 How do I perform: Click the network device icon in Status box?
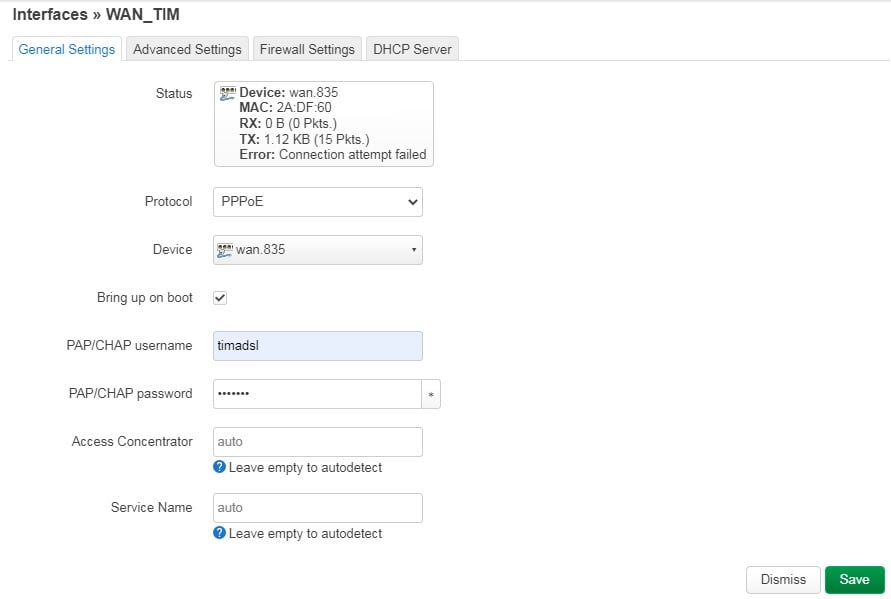(228, 93)
